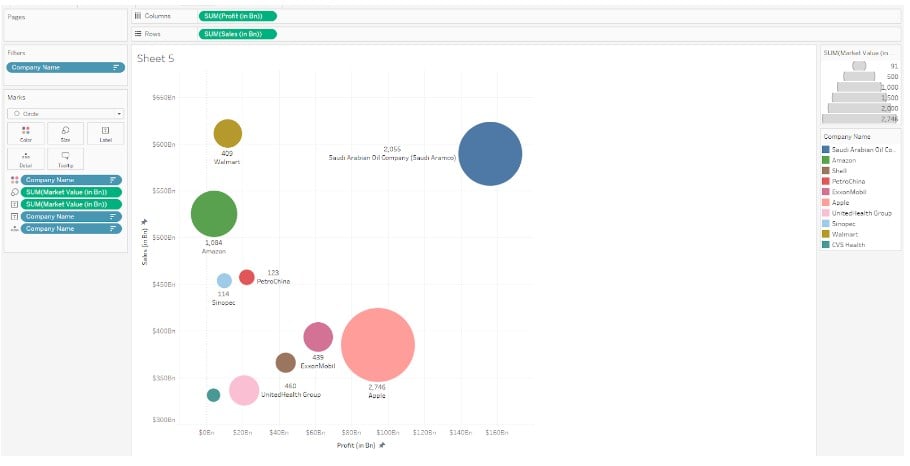Click the light pink UnitedHealth Group bubble
This screenshot has width=910, height=466.
[x=244, y=390]
